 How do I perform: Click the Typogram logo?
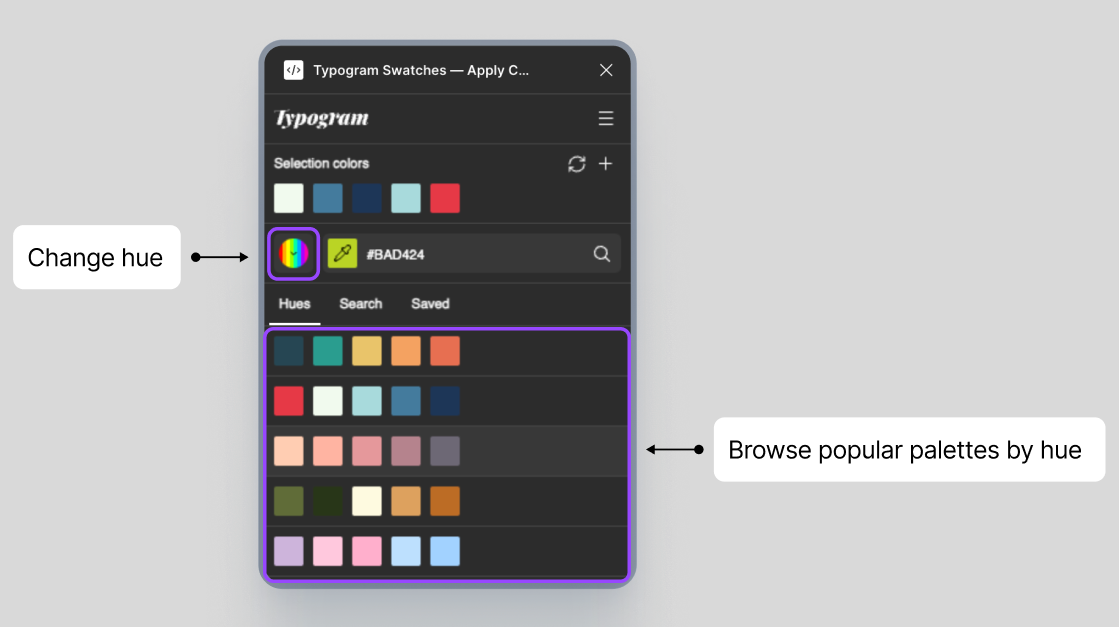322,118
